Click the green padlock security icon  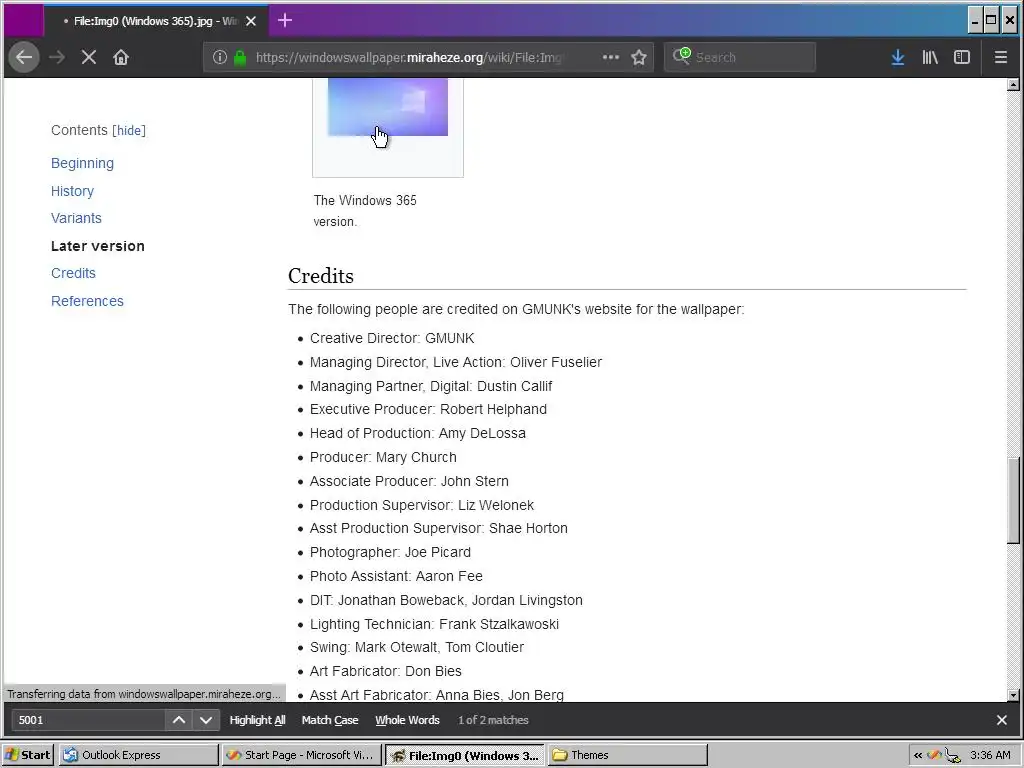tap(240, 57)
